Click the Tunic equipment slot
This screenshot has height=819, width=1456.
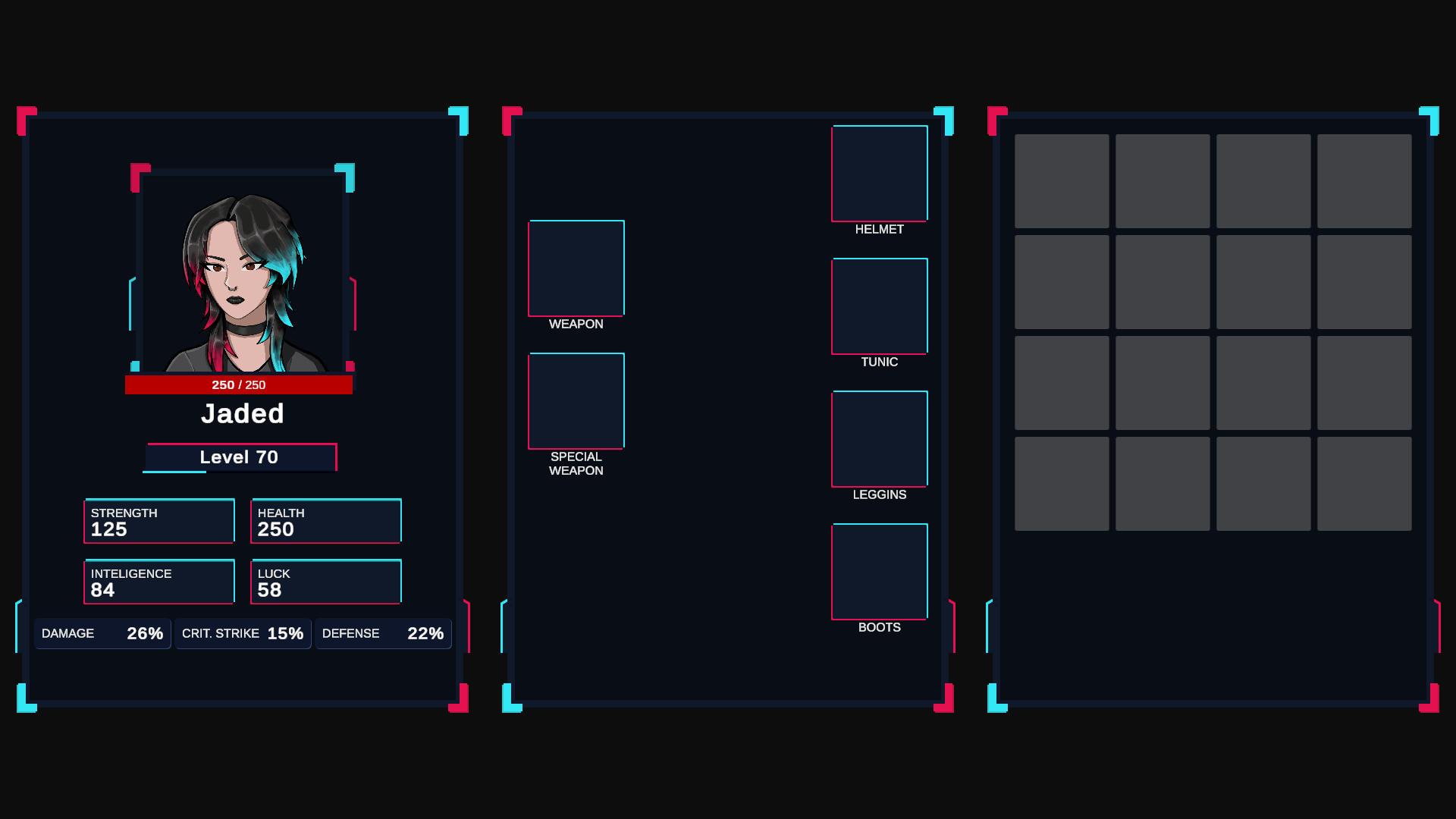coord(880,306)
